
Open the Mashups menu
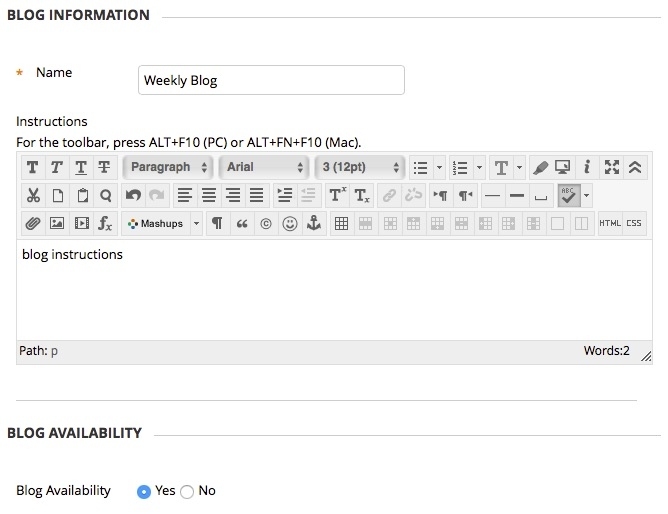point(162,223)
